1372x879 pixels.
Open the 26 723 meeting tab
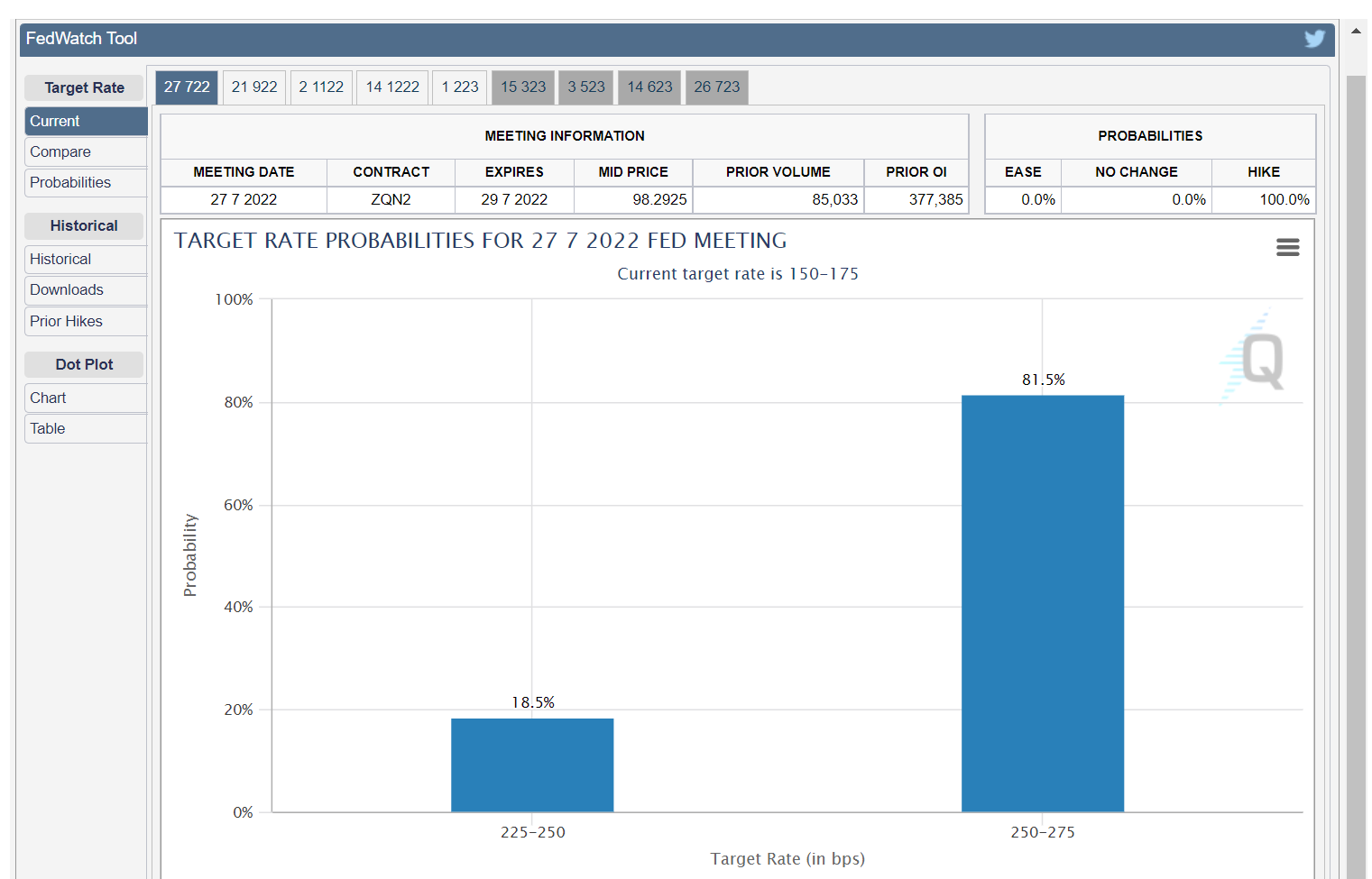[x=717, y=87]
